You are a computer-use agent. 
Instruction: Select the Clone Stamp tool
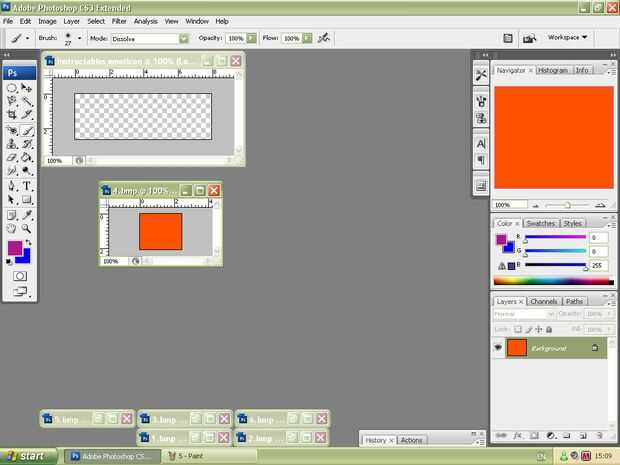coord(12,144)
